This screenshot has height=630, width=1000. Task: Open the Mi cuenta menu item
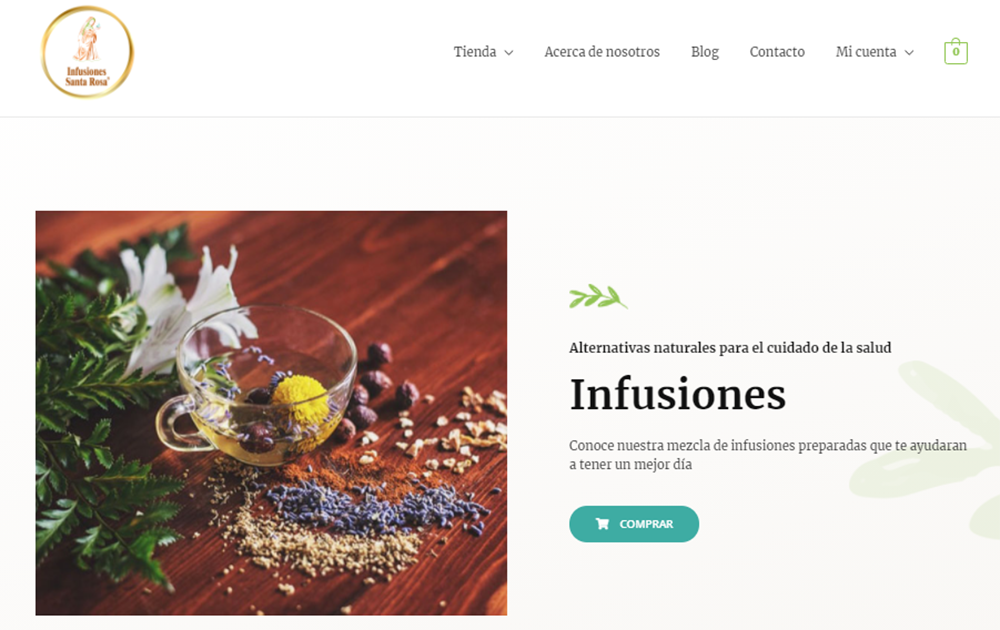coord(866,52)
